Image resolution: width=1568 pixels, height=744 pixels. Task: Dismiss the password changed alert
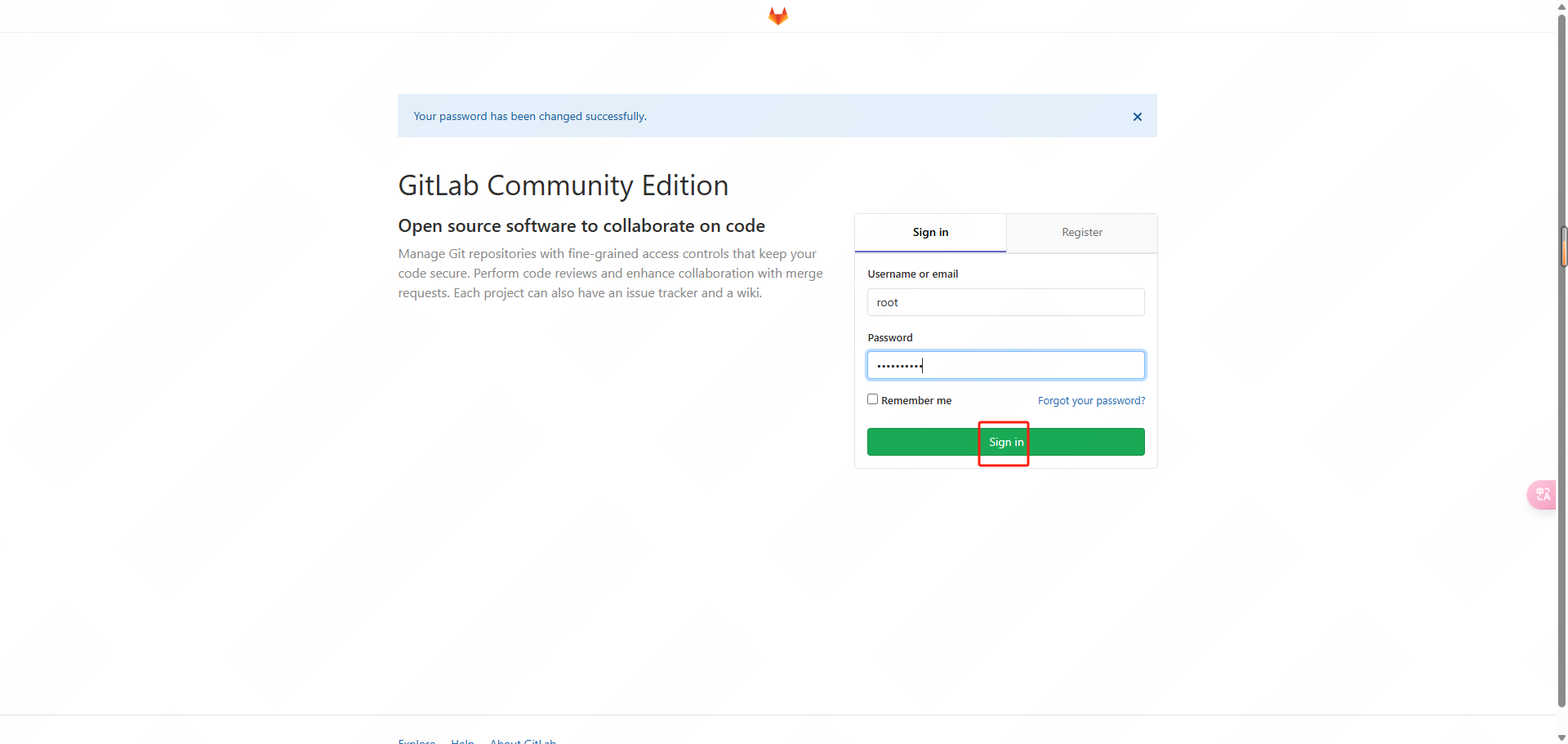coord(1137,117)
